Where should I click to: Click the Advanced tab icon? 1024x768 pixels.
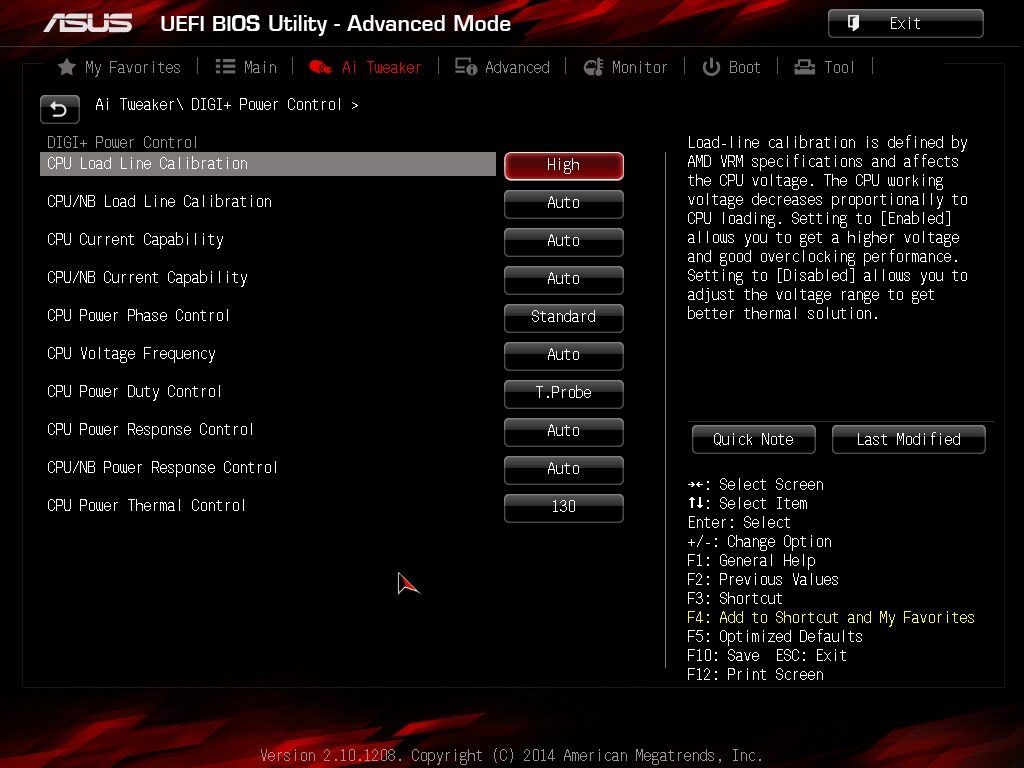tap(466, 67)
